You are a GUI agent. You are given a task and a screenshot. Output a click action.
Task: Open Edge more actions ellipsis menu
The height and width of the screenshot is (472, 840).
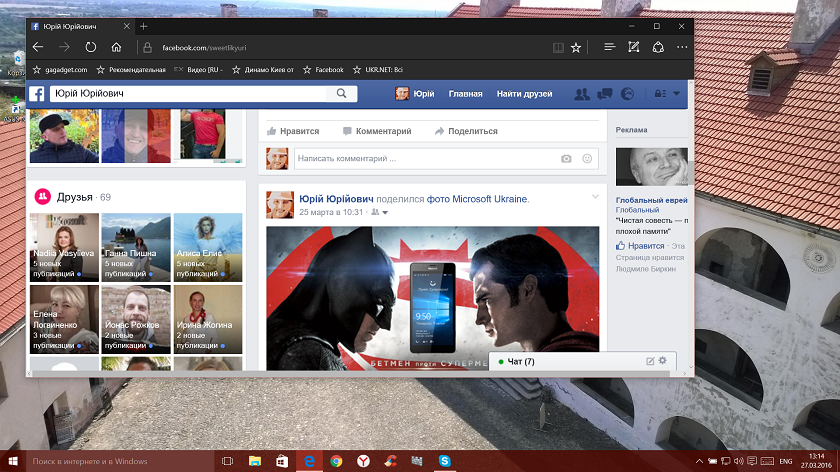point(682,47)
